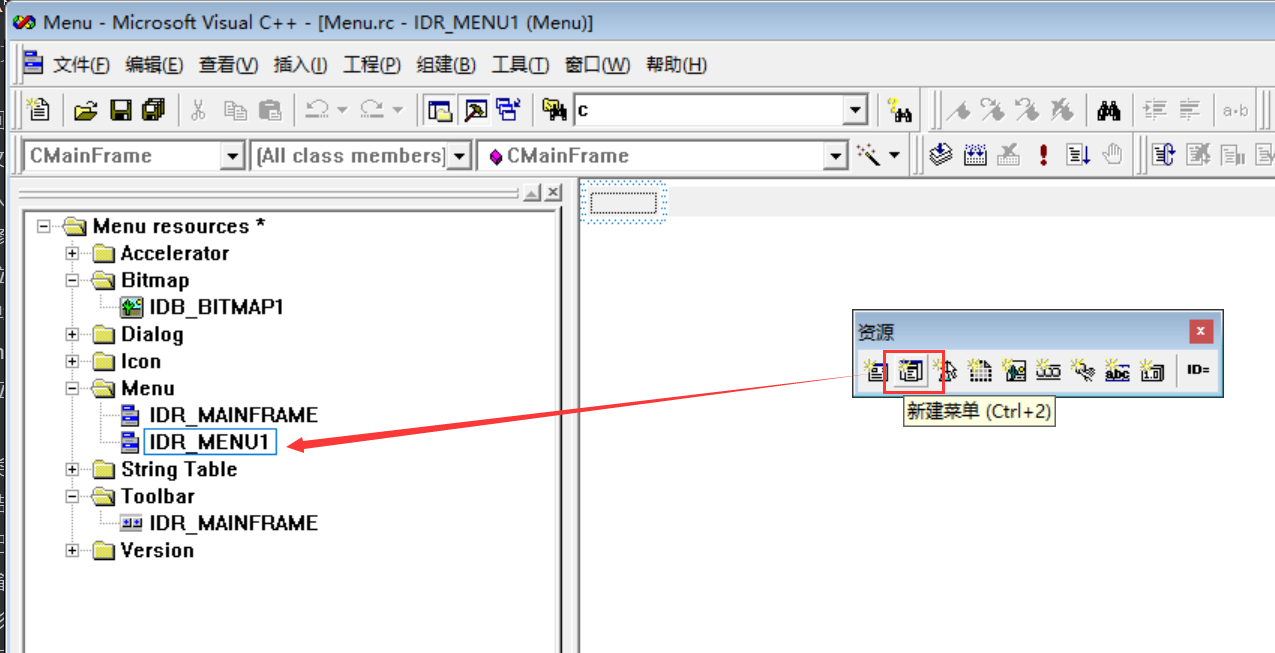The width and height of the screenshot is (1275, 653).
Task: Open the (All class members) dropdown
Action: (460, 156)
